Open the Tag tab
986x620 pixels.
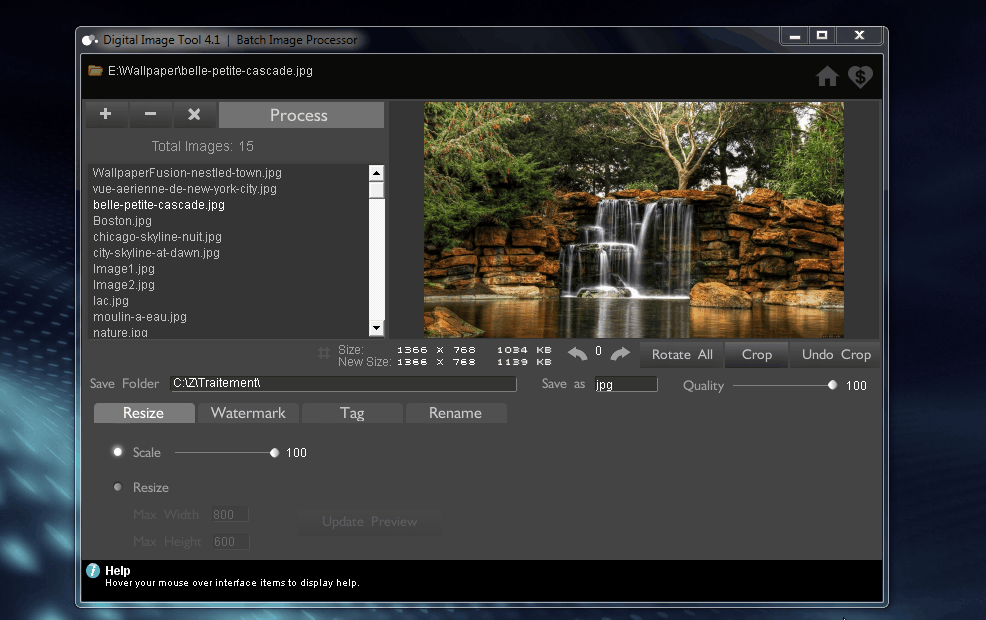[x=352, y=413]
